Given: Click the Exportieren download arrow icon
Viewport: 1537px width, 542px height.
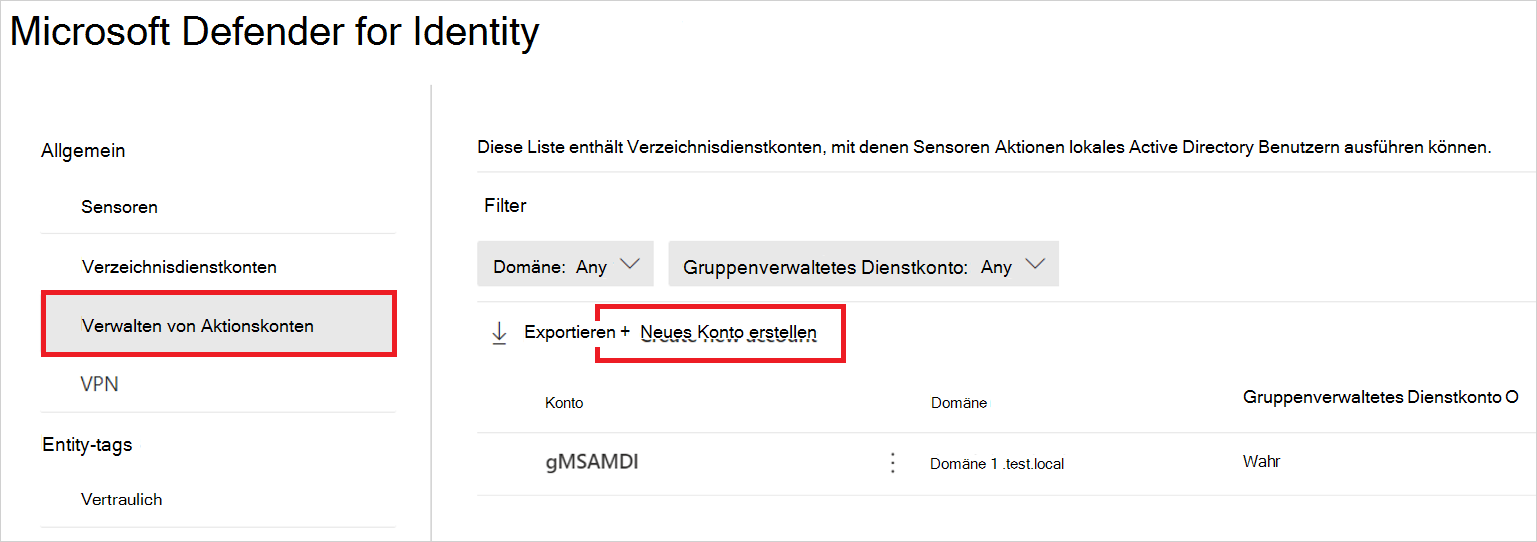Looking at the screenshot, I should [500, 333].
